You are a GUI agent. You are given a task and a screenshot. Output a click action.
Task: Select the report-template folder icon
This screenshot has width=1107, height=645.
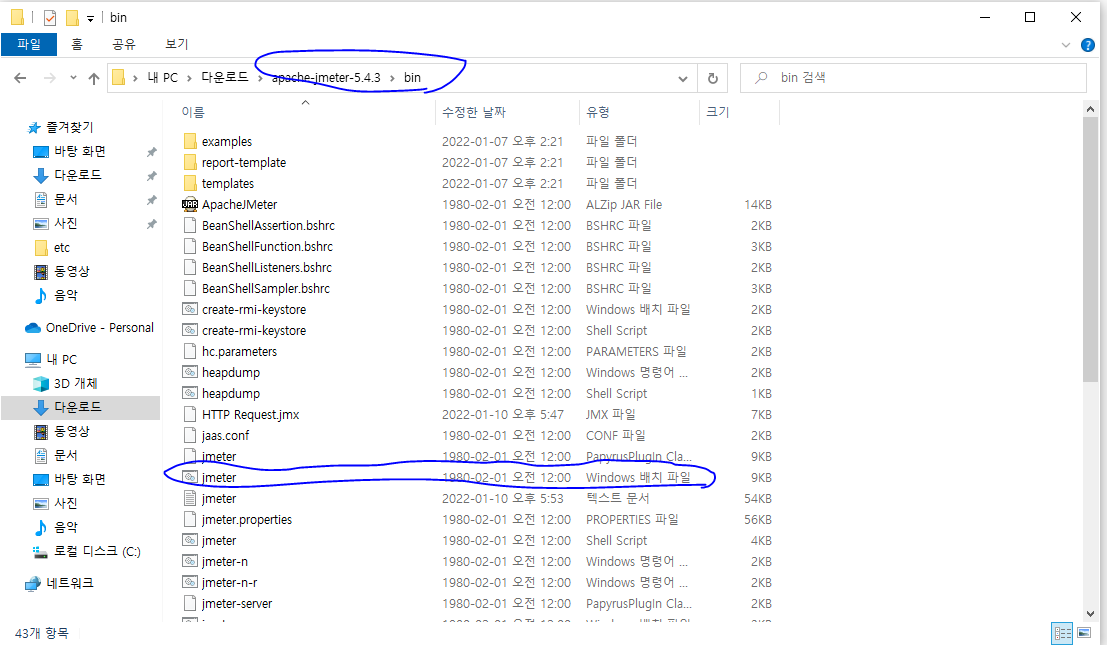pyautogui.click(x=190, y=162)
